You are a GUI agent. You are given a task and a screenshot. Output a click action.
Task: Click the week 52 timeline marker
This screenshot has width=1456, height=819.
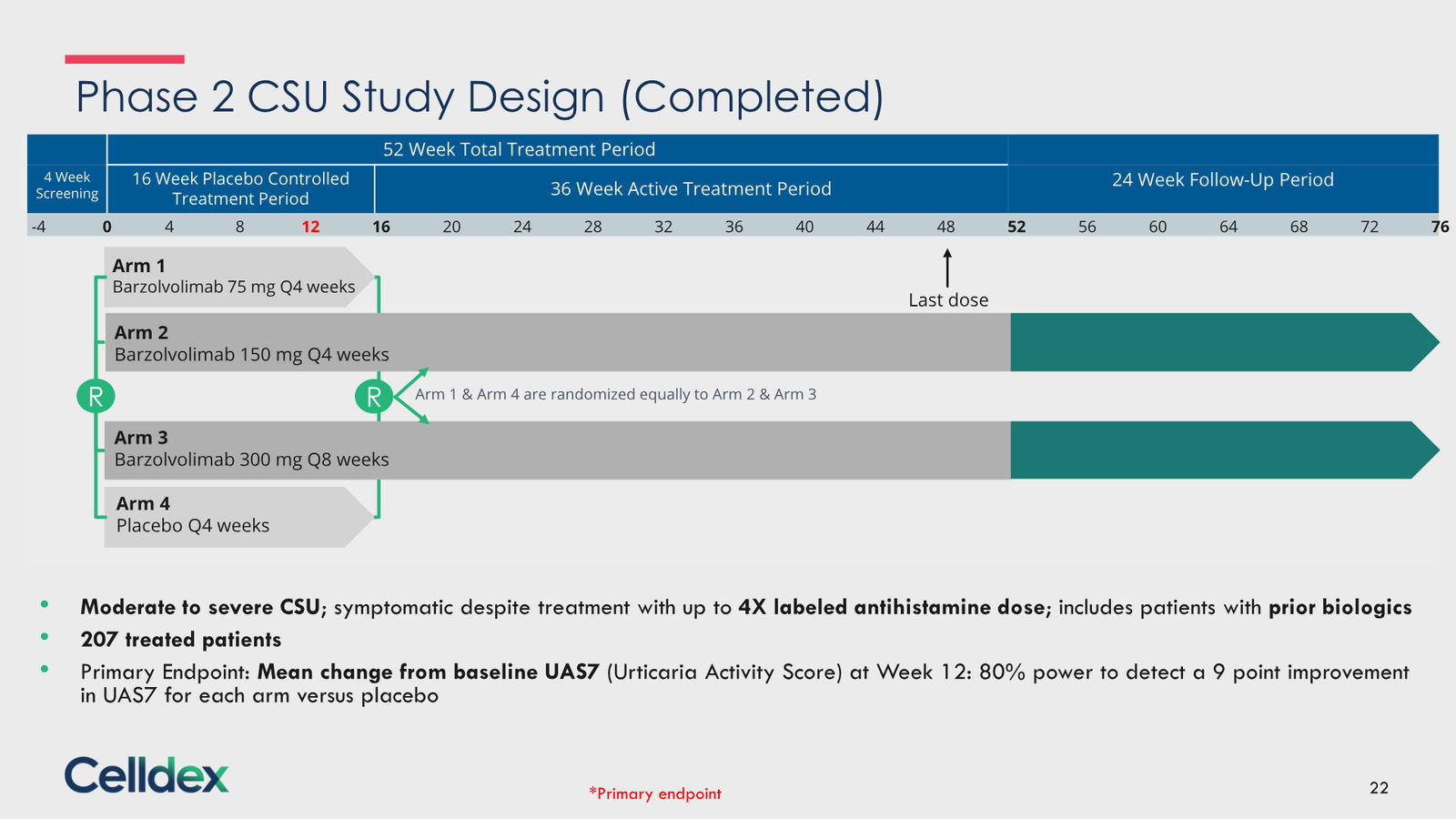pyautogui.click(x=1016, y=227)
